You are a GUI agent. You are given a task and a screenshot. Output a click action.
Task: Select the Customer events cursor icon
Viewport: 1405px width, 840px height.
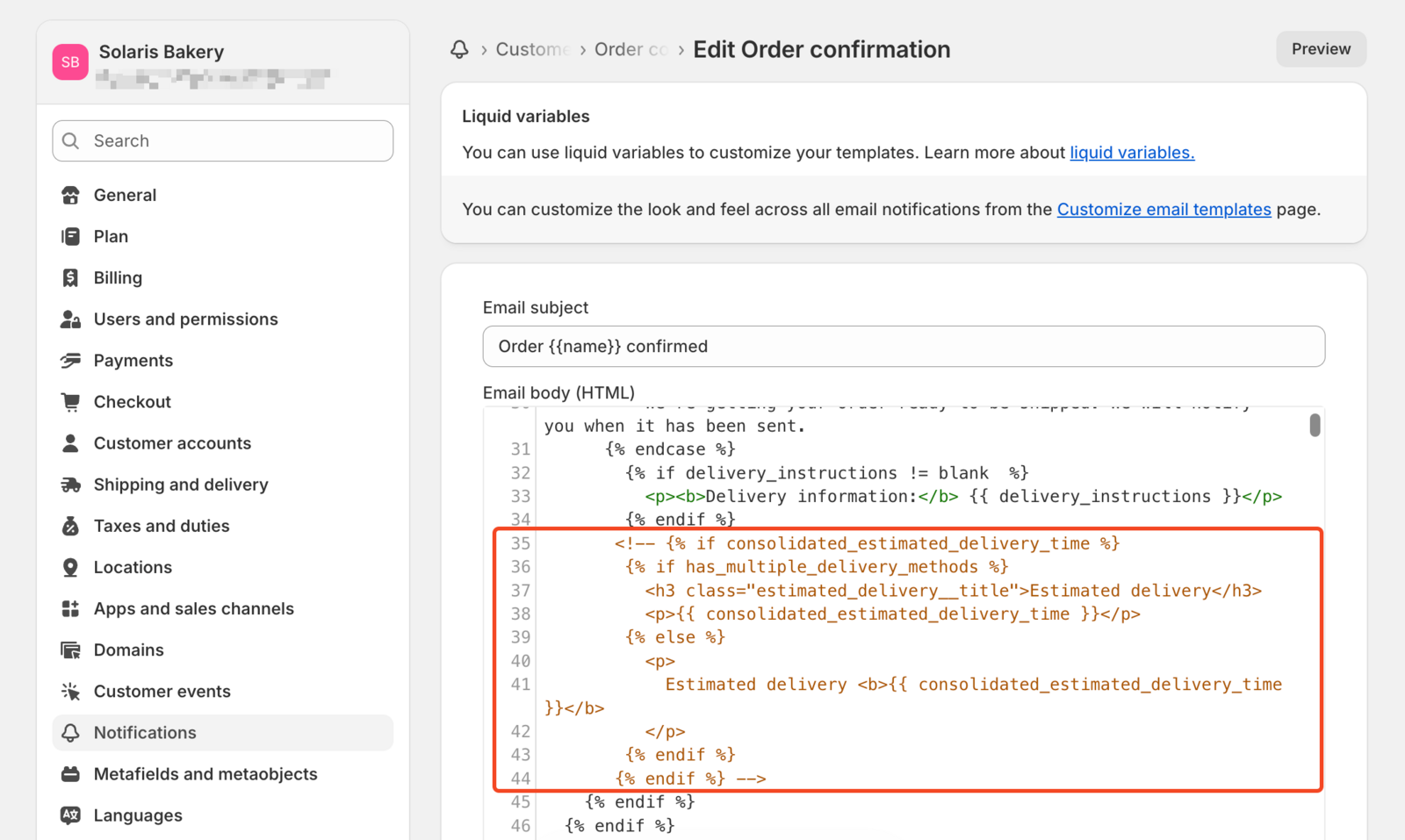[x=70, y=691]
